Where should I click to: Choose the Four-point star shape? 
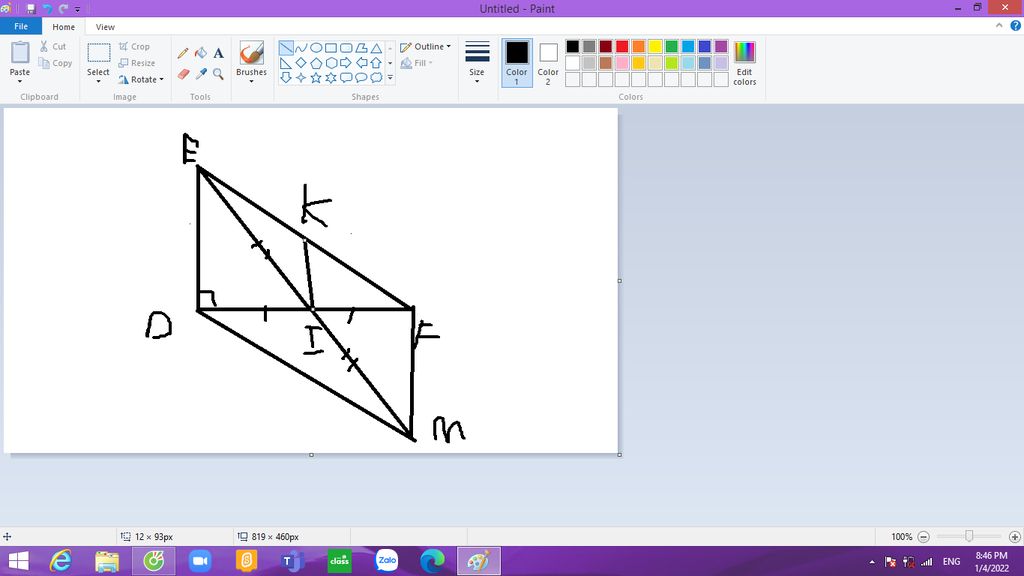tap(301, 78)
